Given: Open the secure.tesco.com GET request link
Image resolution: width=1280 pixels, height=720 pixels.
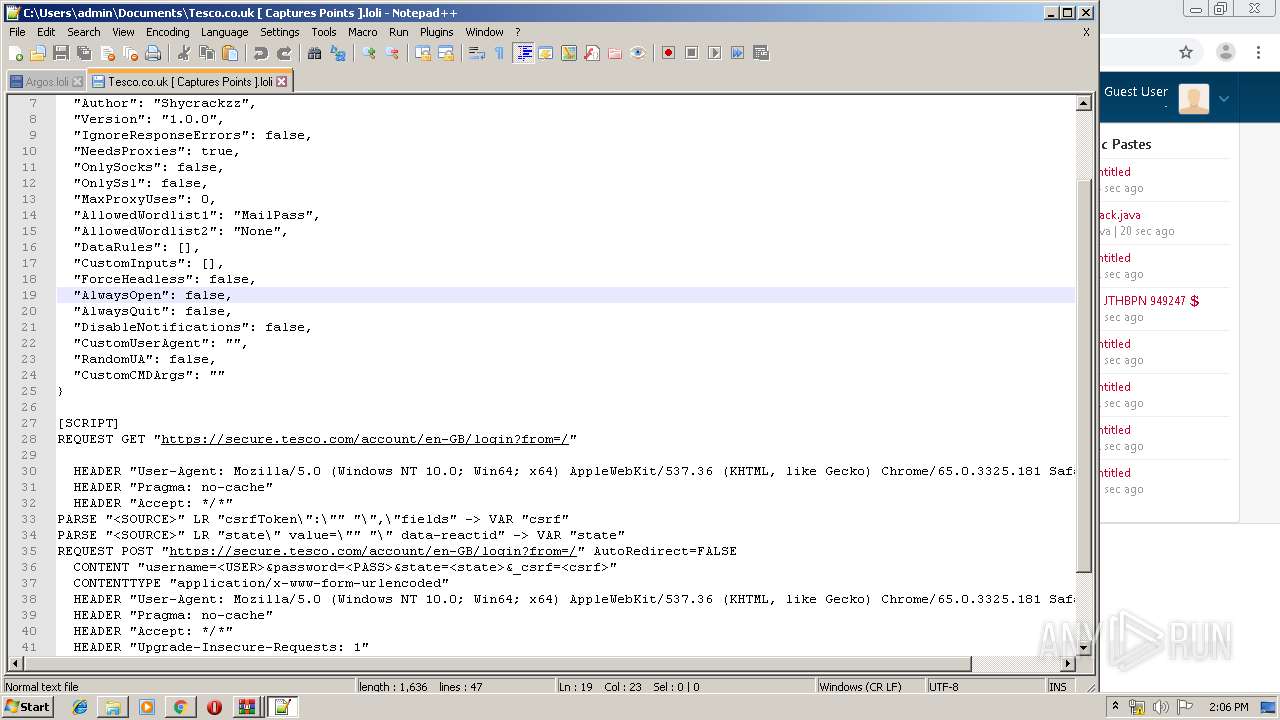Looking at the screenshot, I should point(365,439).
